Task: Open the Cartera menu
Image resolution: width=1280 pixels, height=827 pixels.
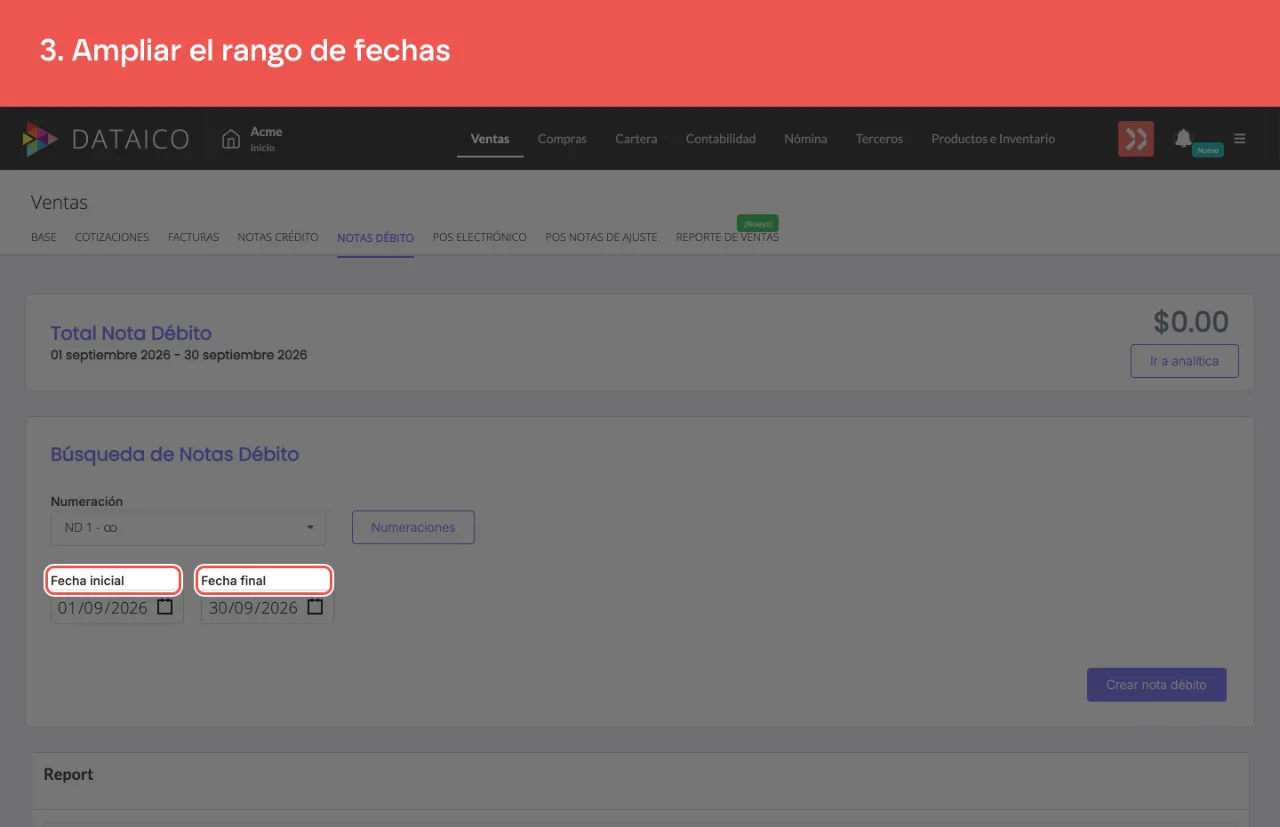Action: [x=636, y=139]
